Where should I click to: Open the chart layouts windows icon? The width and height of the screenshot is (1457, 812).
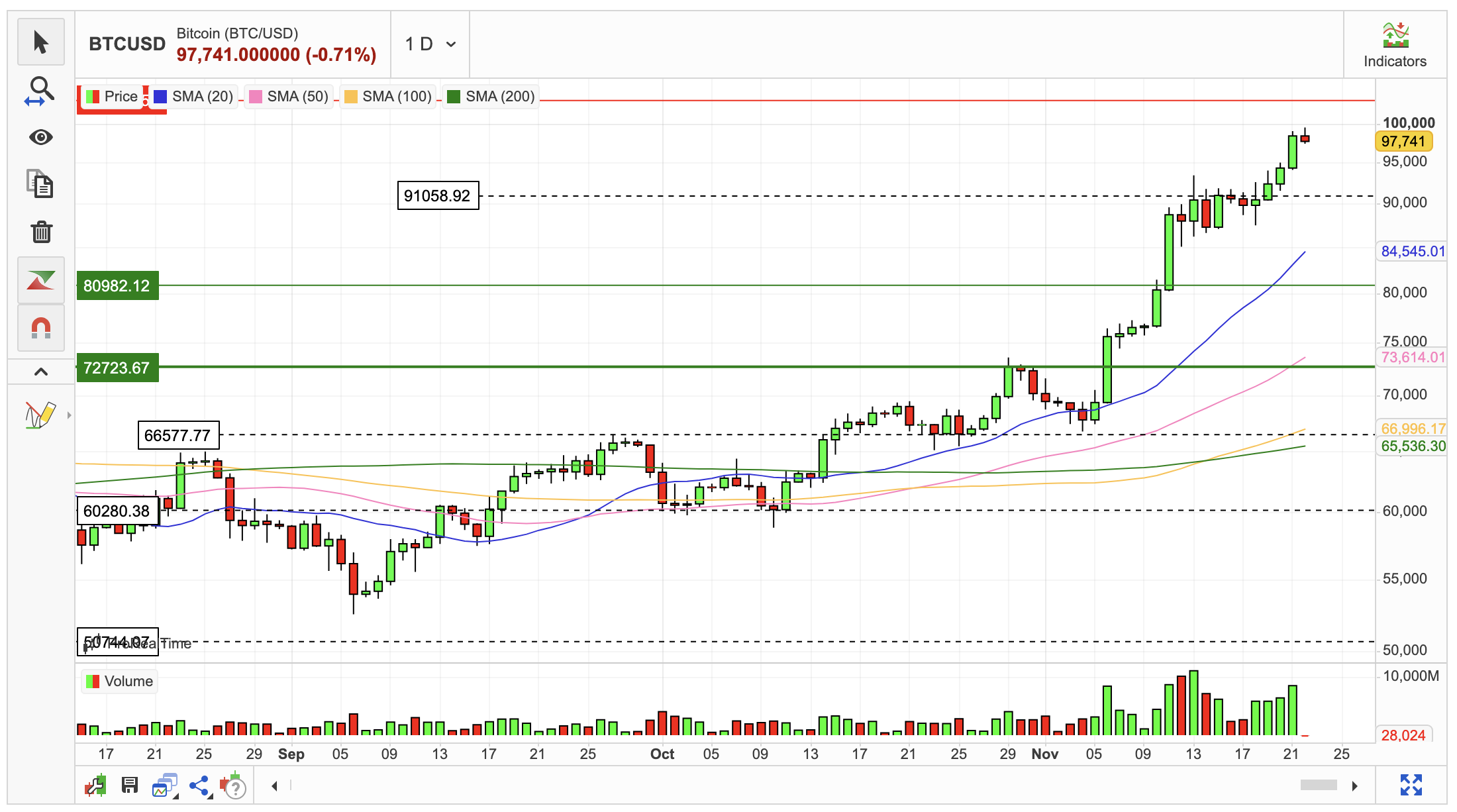pyautogui.click(x=165, y=786)
